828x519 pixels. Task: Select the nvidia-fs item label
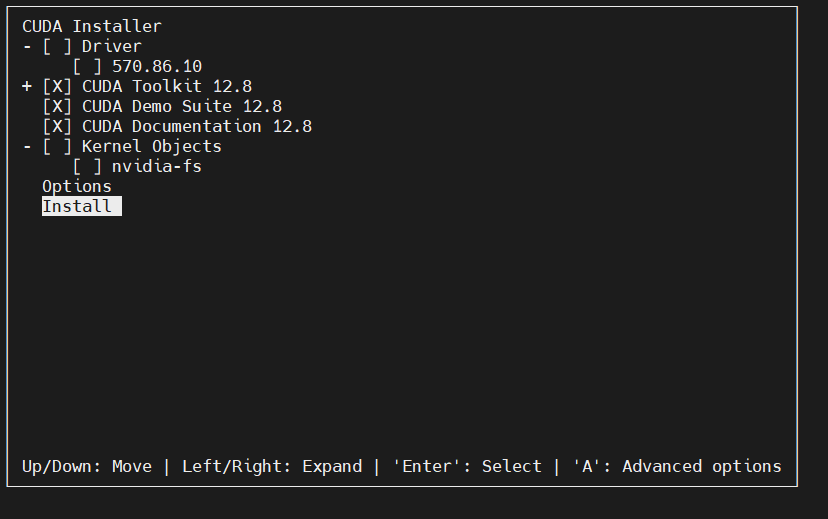pos(157,167)
